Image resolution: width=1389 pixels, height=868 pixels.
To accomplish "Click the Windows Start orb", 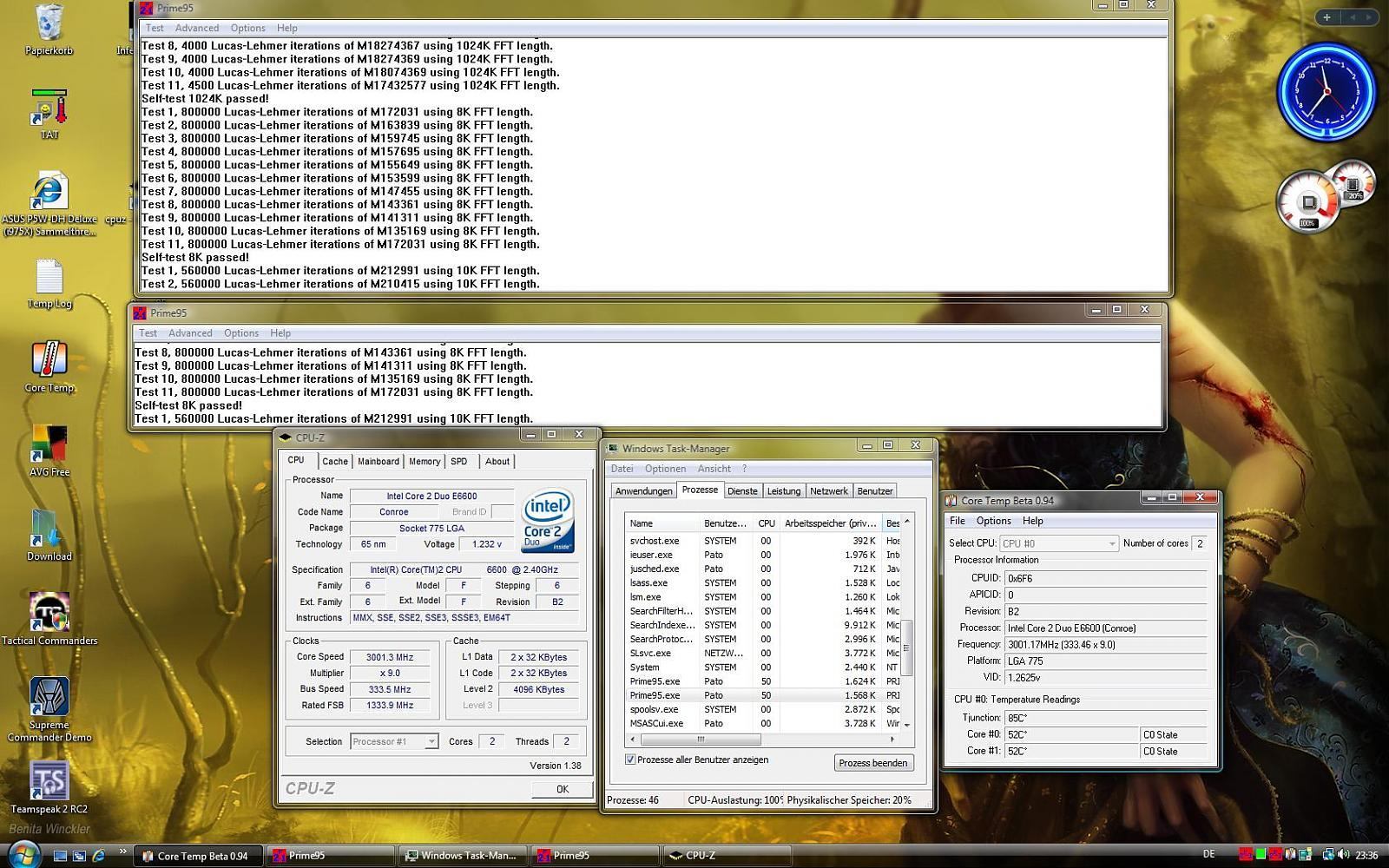I will (23, 854).
